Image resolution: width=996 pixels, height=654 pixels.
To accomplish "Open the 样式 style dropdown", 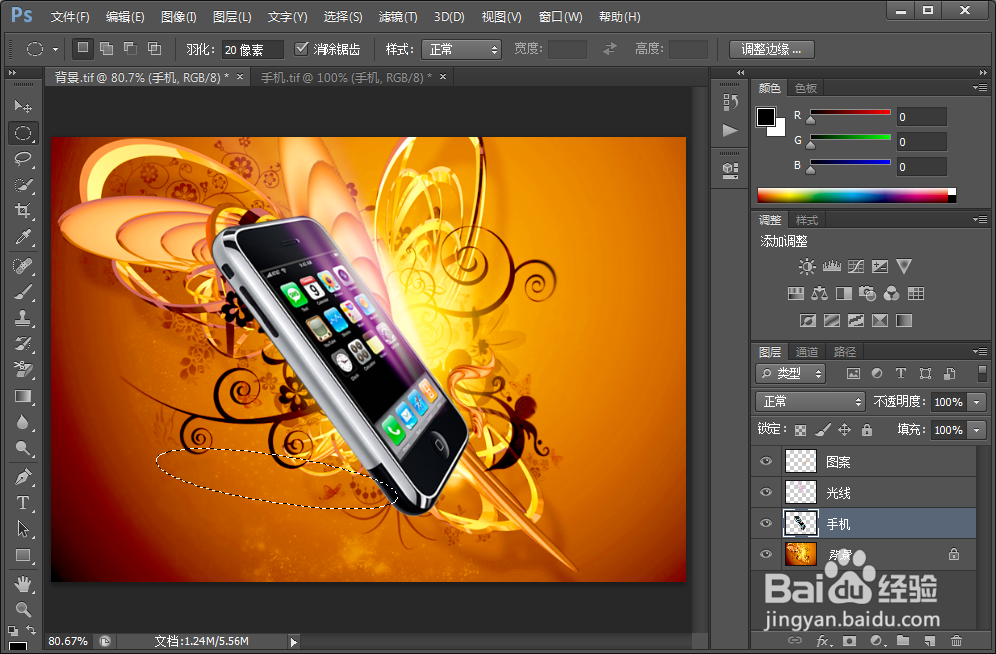I will pyautogui.click(x=461, y=50).
